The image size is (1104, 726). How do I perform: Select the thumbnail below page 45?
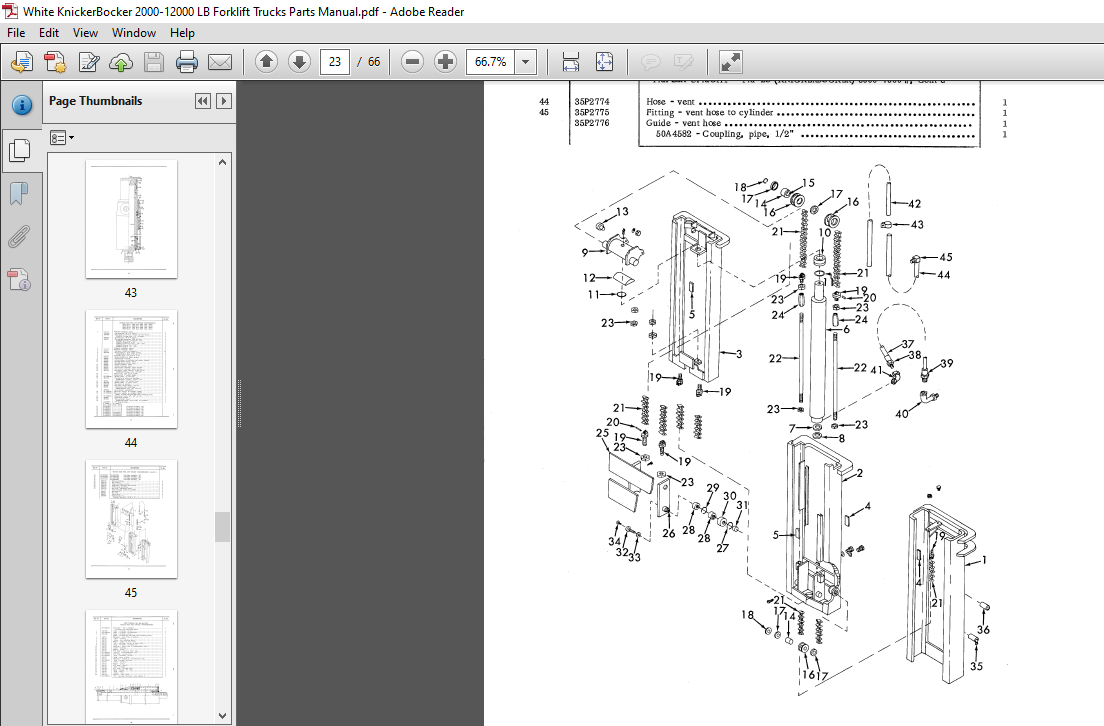[132, 666]
